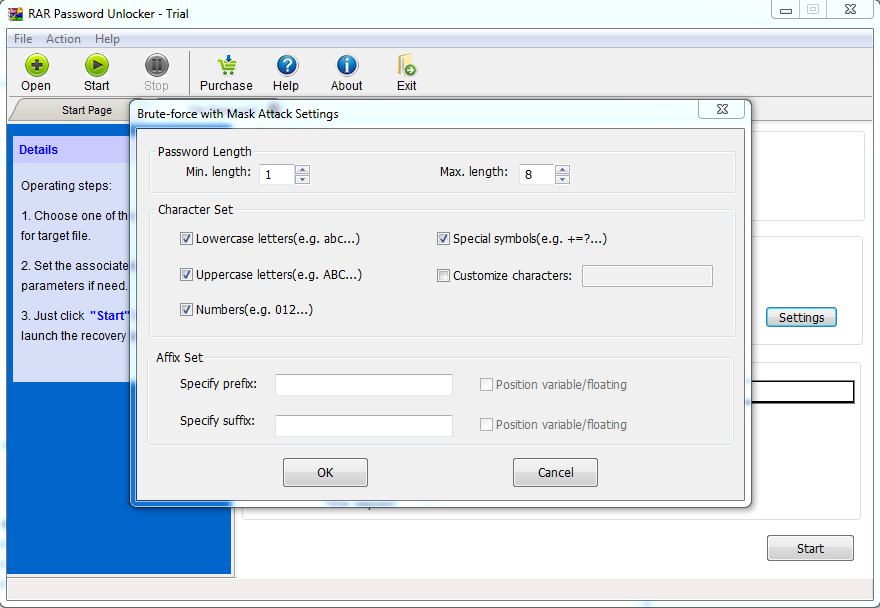Image resolution: width=880 pixels, height=608 pixels.
Task: Decrease Max. length with down arrow
Action: click(x=562, y=179)
